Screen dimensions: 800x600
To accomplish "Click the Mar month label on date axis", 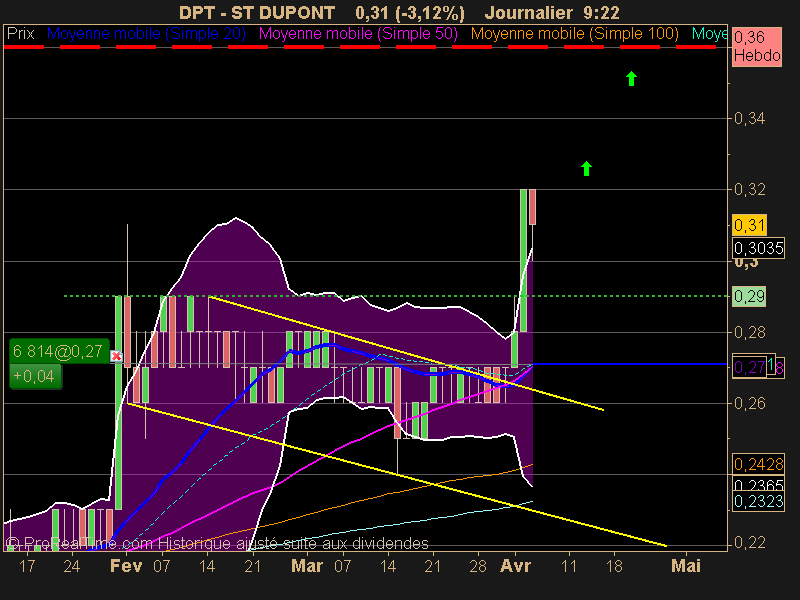I will pos(307,566).
